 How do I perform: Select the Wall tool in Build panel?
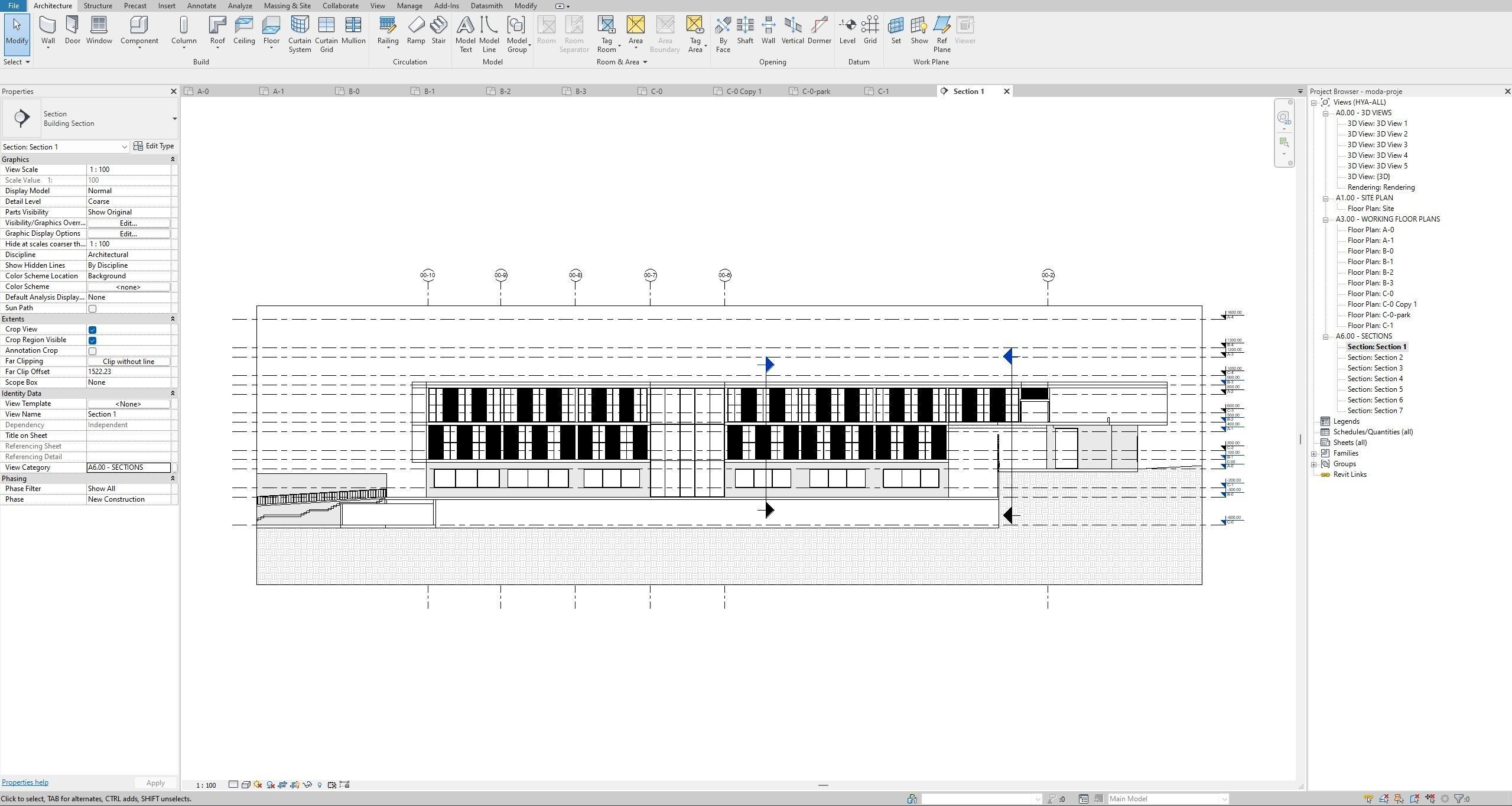(x=47, y=30)
